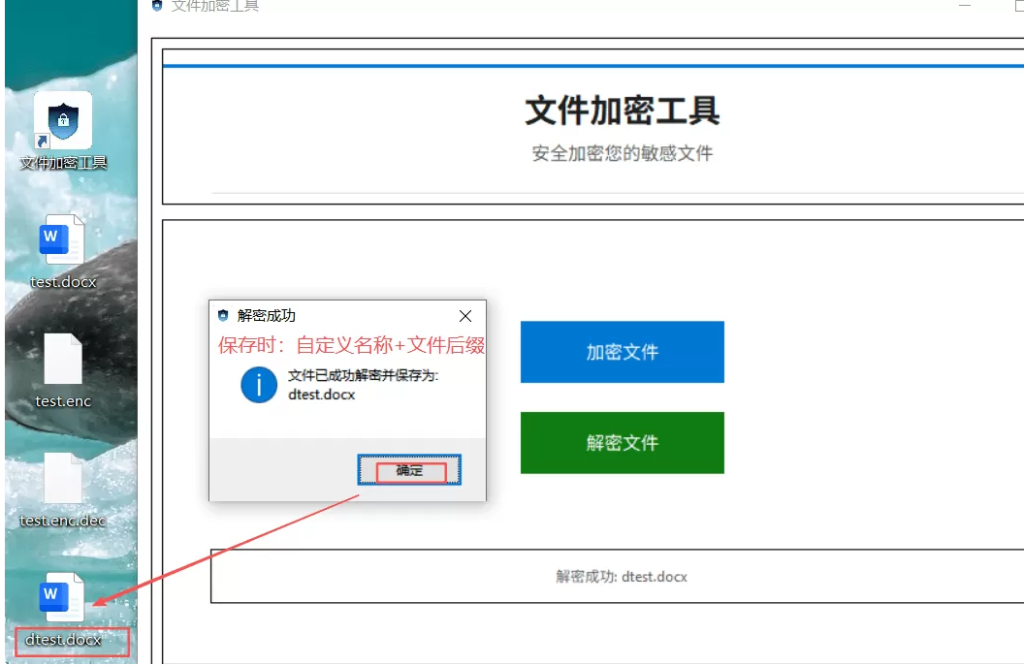Confirm the dialog with 确定 button
Image resolution: width=1024 pixels, height=665 pixels.
[x=409, y=470]
